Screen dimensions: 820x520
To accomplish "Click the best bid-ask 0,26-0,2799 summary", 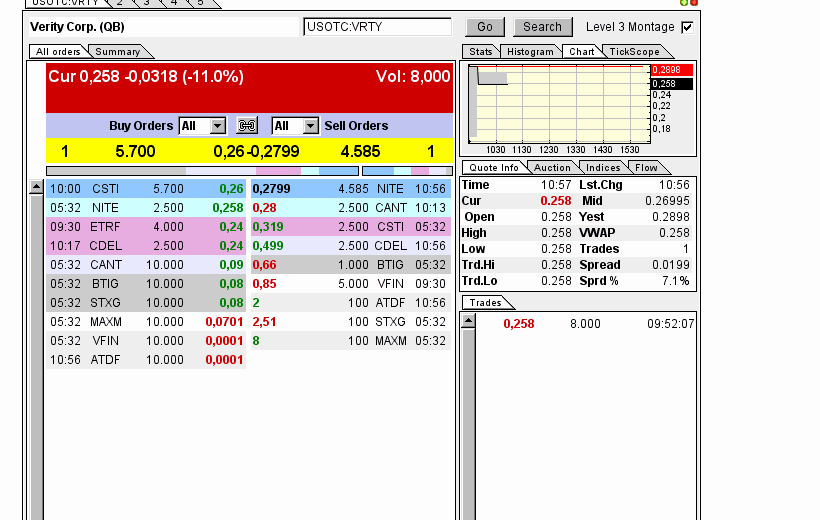I will pos(256,152).
